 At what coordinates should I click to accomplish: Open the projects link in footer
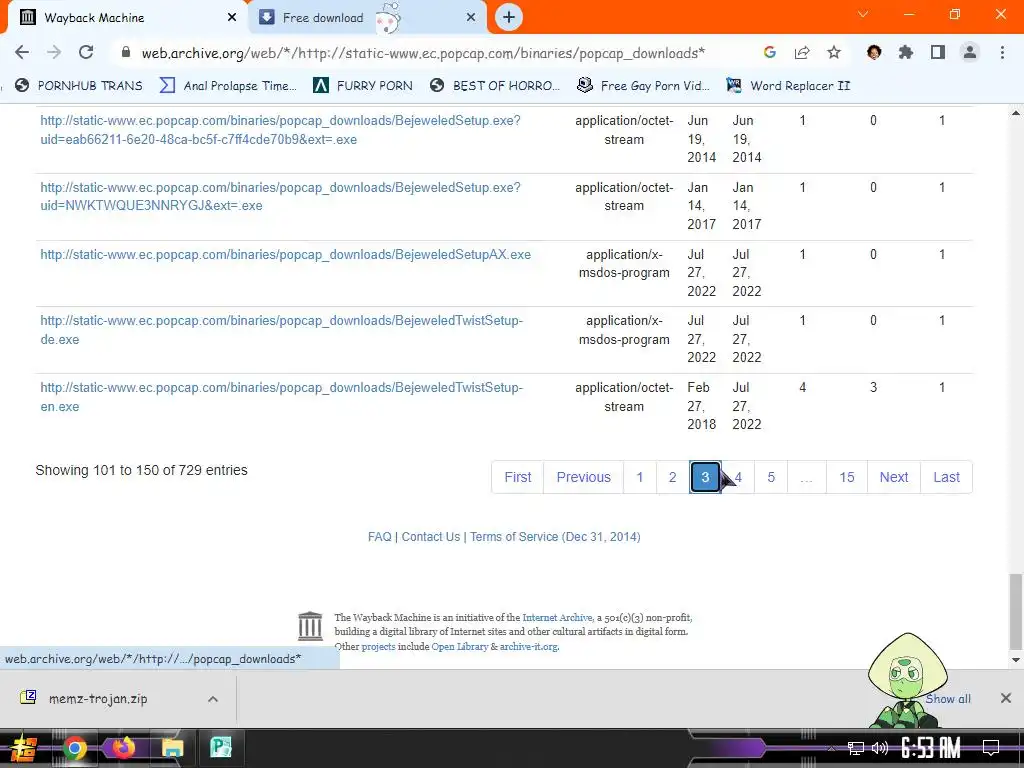click(378, 647)
